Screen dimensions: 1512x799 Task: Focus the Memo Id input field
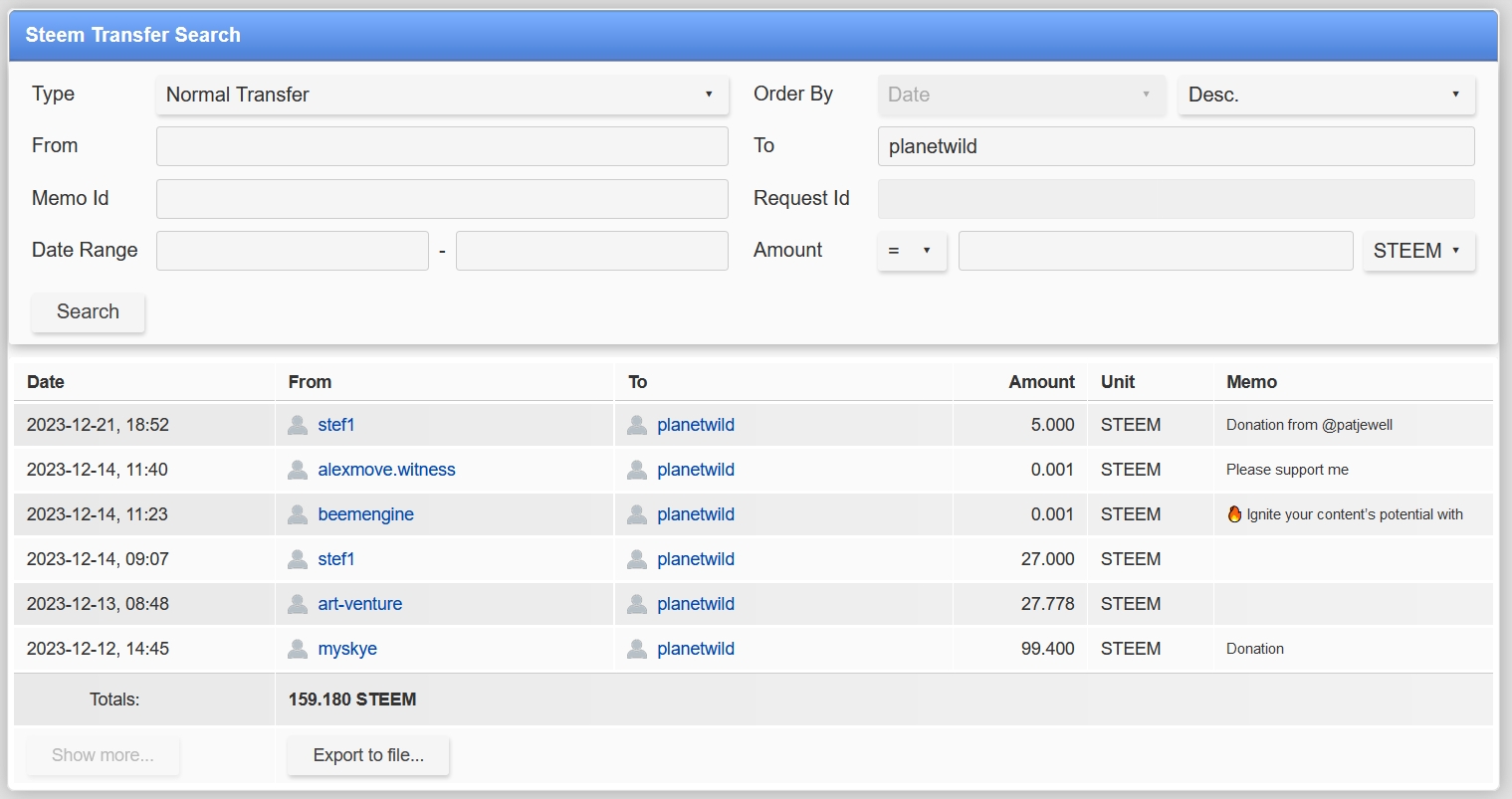point(442,199)
